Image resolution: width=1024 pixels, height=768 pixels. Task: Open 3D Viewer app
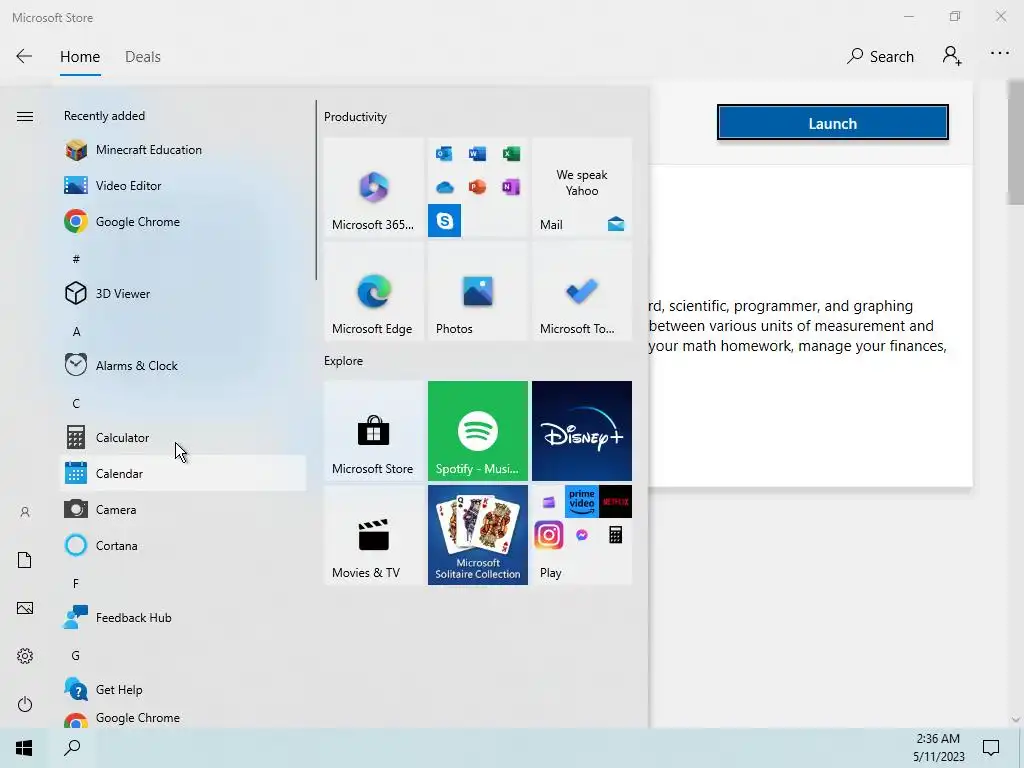tap(183, 294)
